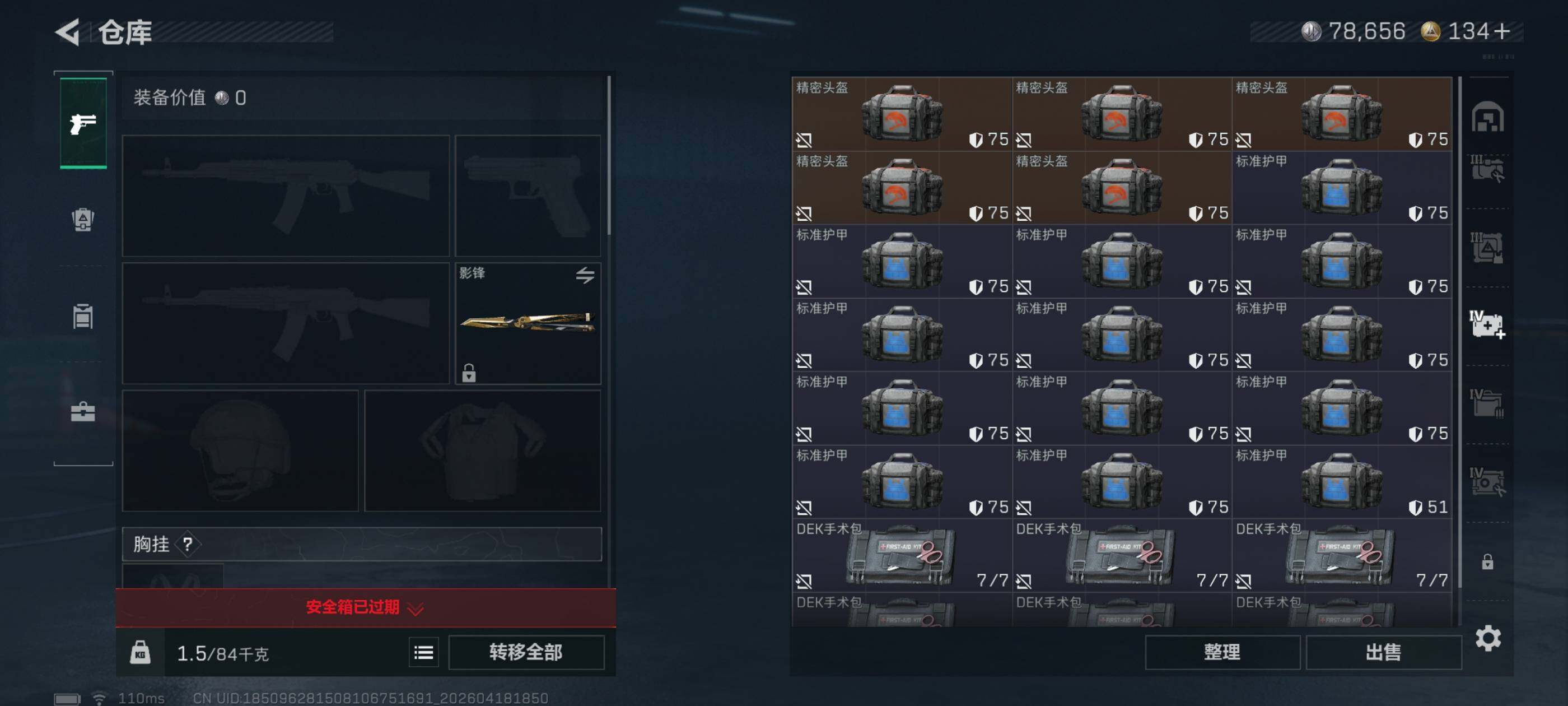
Task: Click the plus sign next to 134
Action: click(x=1501, y=31)
